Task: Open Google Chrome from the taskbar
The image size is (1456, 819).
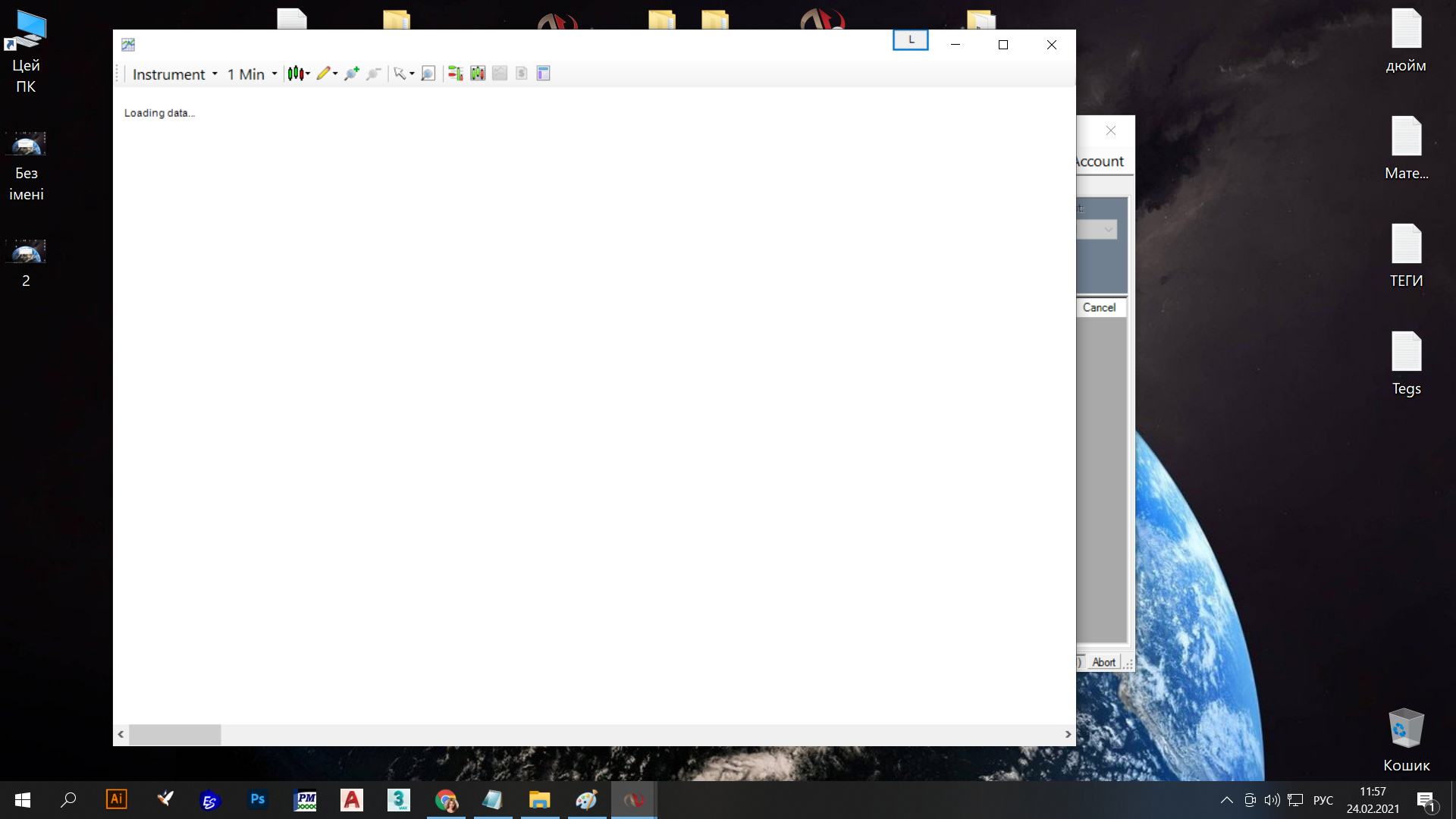Action: coord(446,800)
